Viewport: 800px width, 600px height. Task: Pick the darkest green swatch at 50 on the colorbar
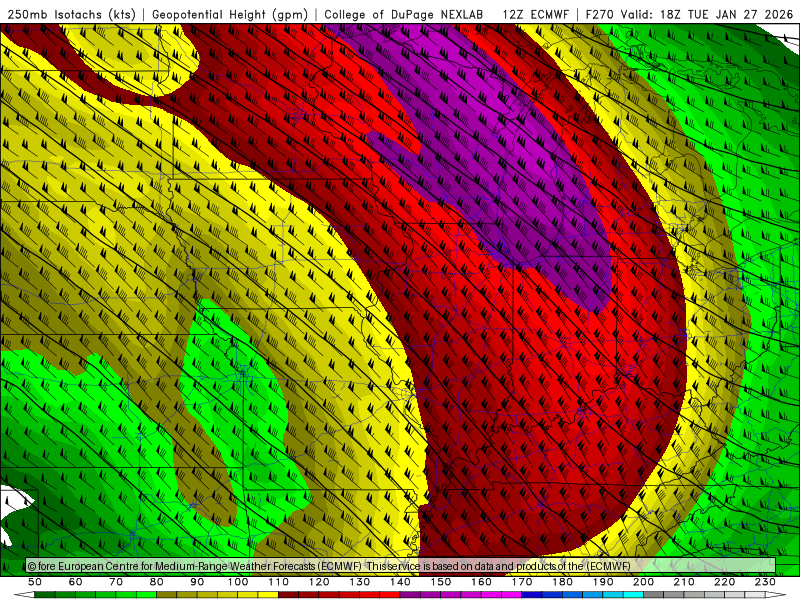click(x=45, y=595)
